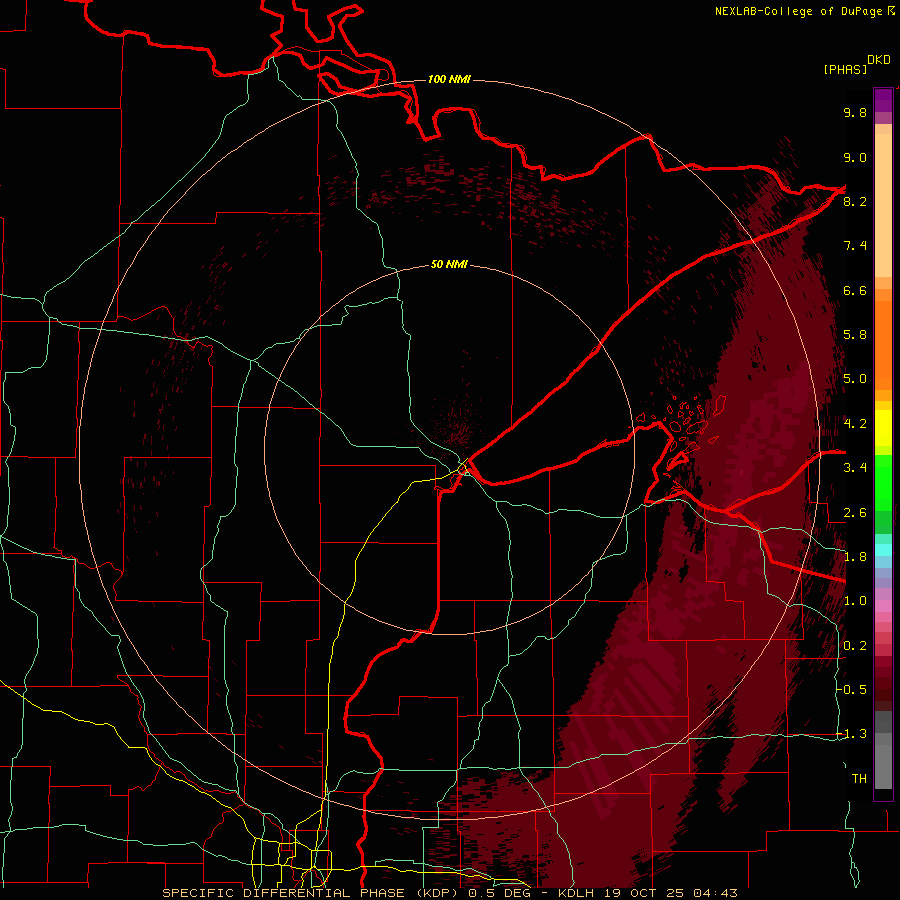Click the 5.0 legend value
900x900 pixels.
(x=855, y=379)
